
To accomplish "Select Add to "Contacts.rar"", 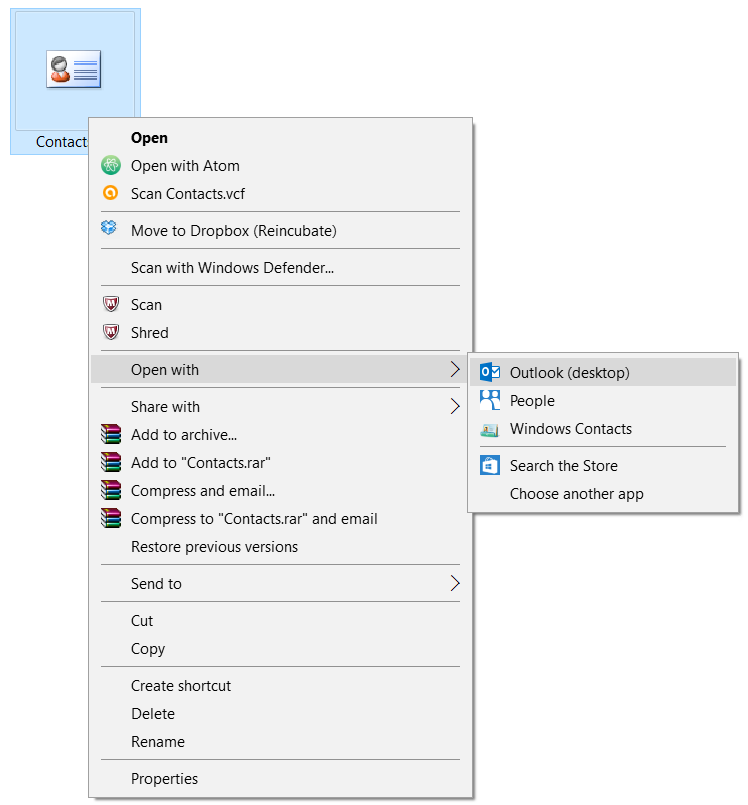I will [x=280, y=462].
